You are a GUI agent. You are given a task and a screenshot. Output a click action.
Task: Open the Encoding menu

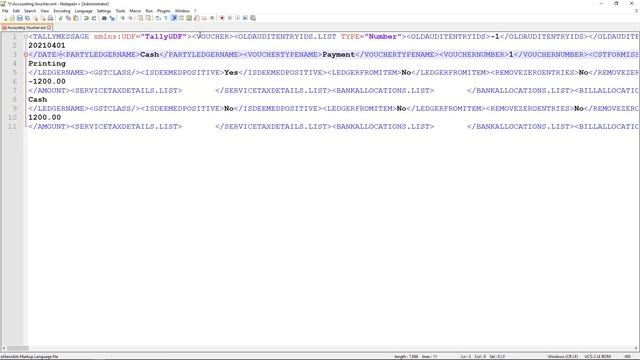pos(62,11)
